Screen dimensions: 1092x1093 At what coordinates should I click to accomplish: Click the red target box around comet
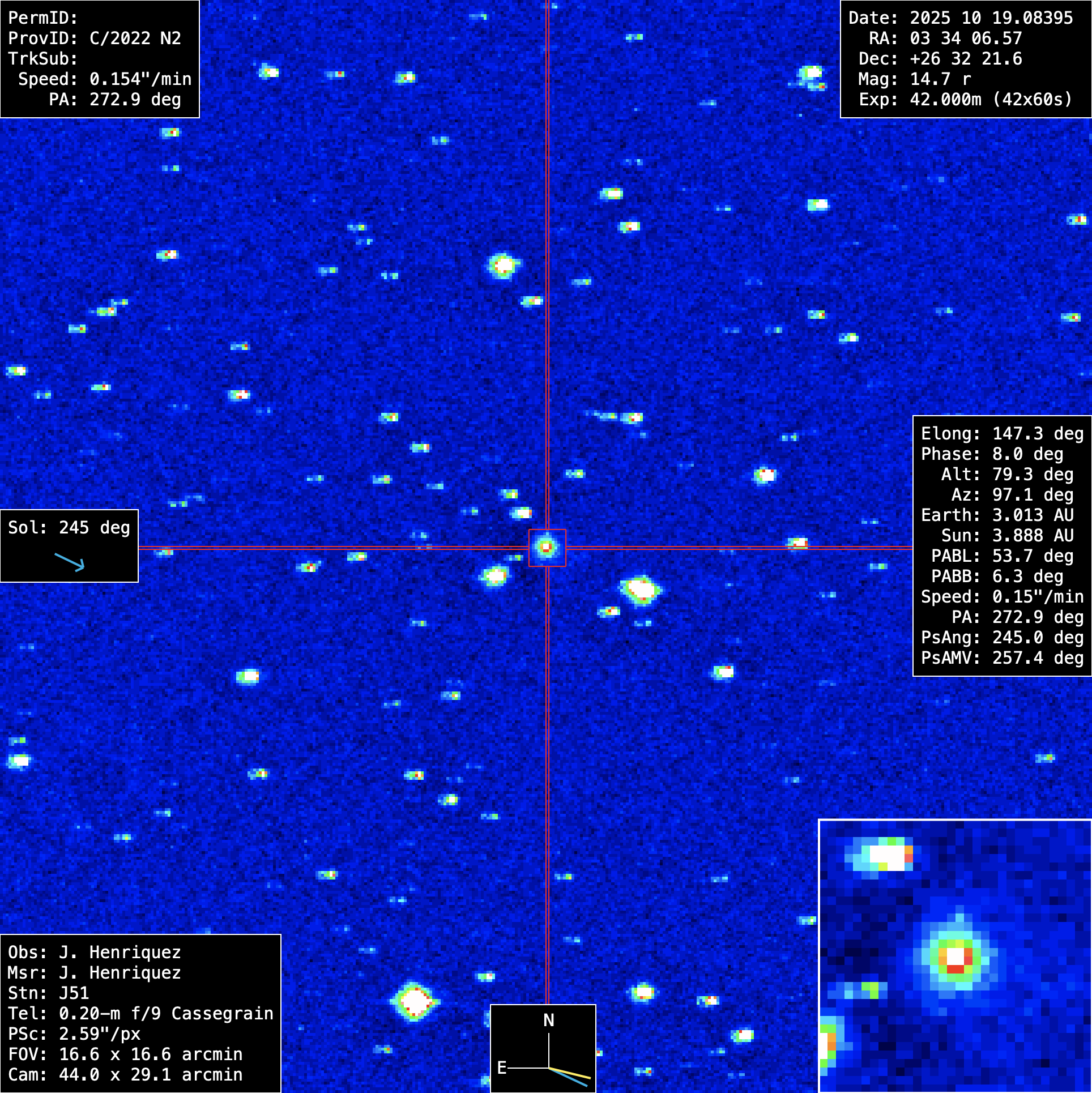[x=547, y=548]
